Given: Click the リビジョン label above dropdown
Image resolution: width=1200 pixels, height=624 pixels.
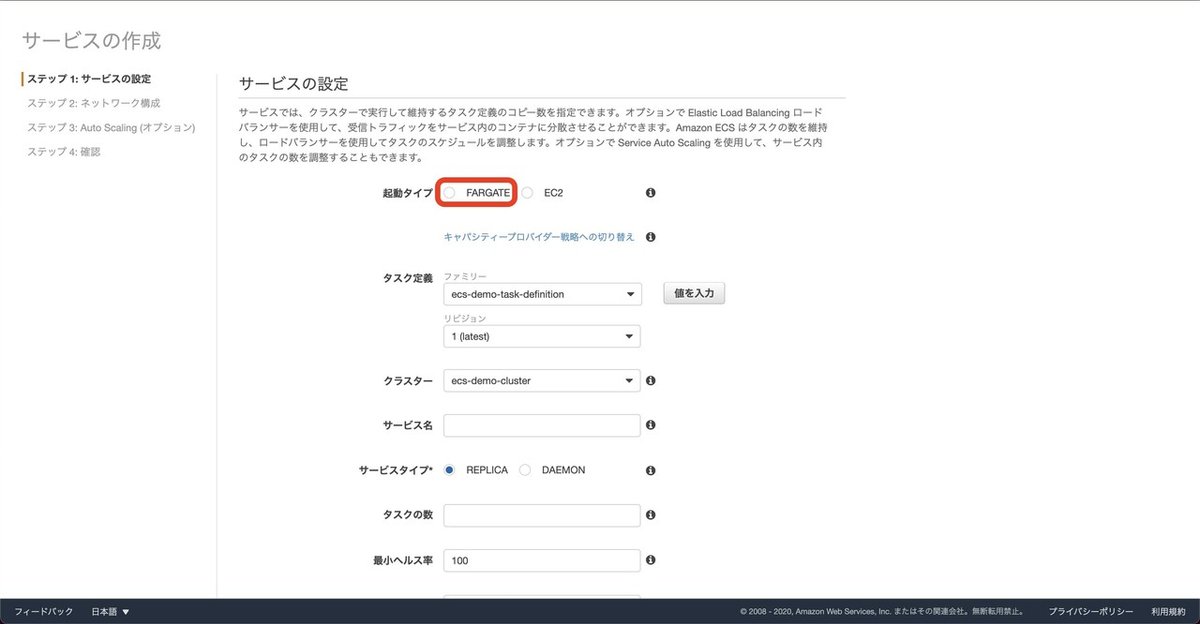Looking at the screenshot, I should [x=465, y=317].
